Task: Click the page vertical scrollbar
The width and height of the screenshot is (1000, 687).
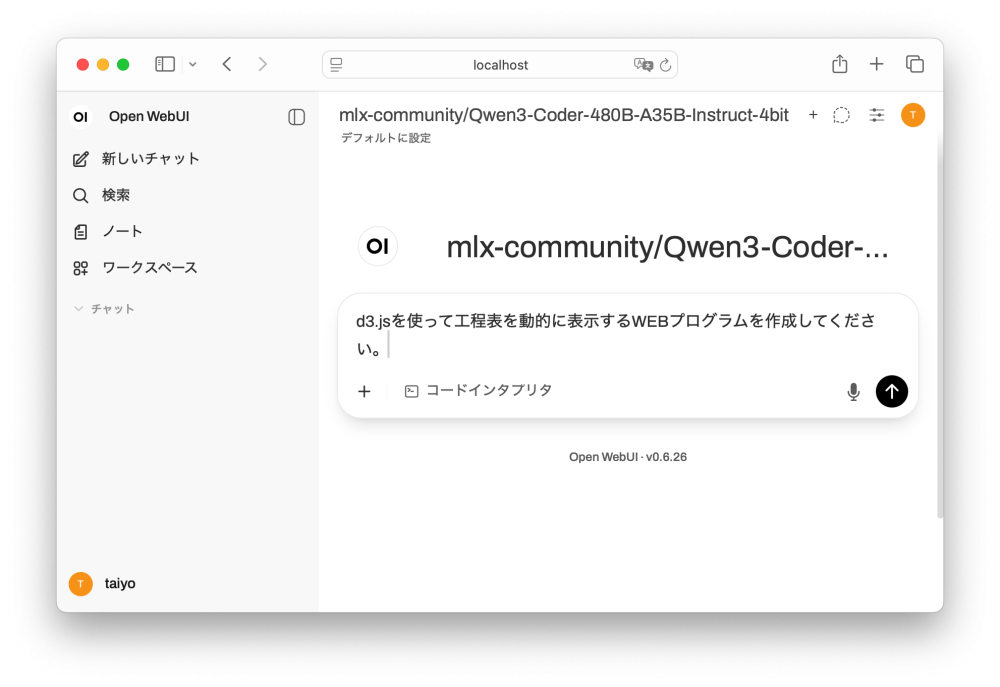Action: (939, 327)
